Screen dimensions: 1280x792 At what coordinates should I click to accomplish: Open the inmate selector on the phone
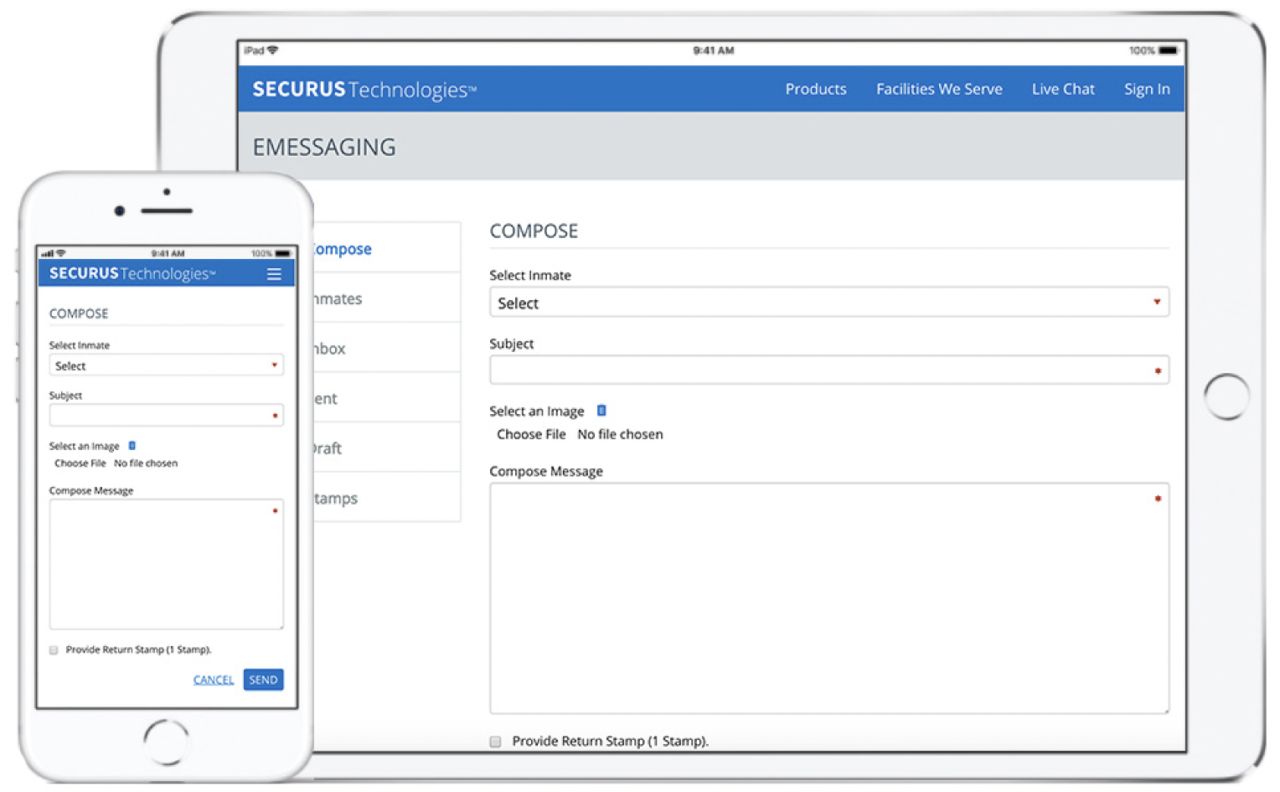166,365
